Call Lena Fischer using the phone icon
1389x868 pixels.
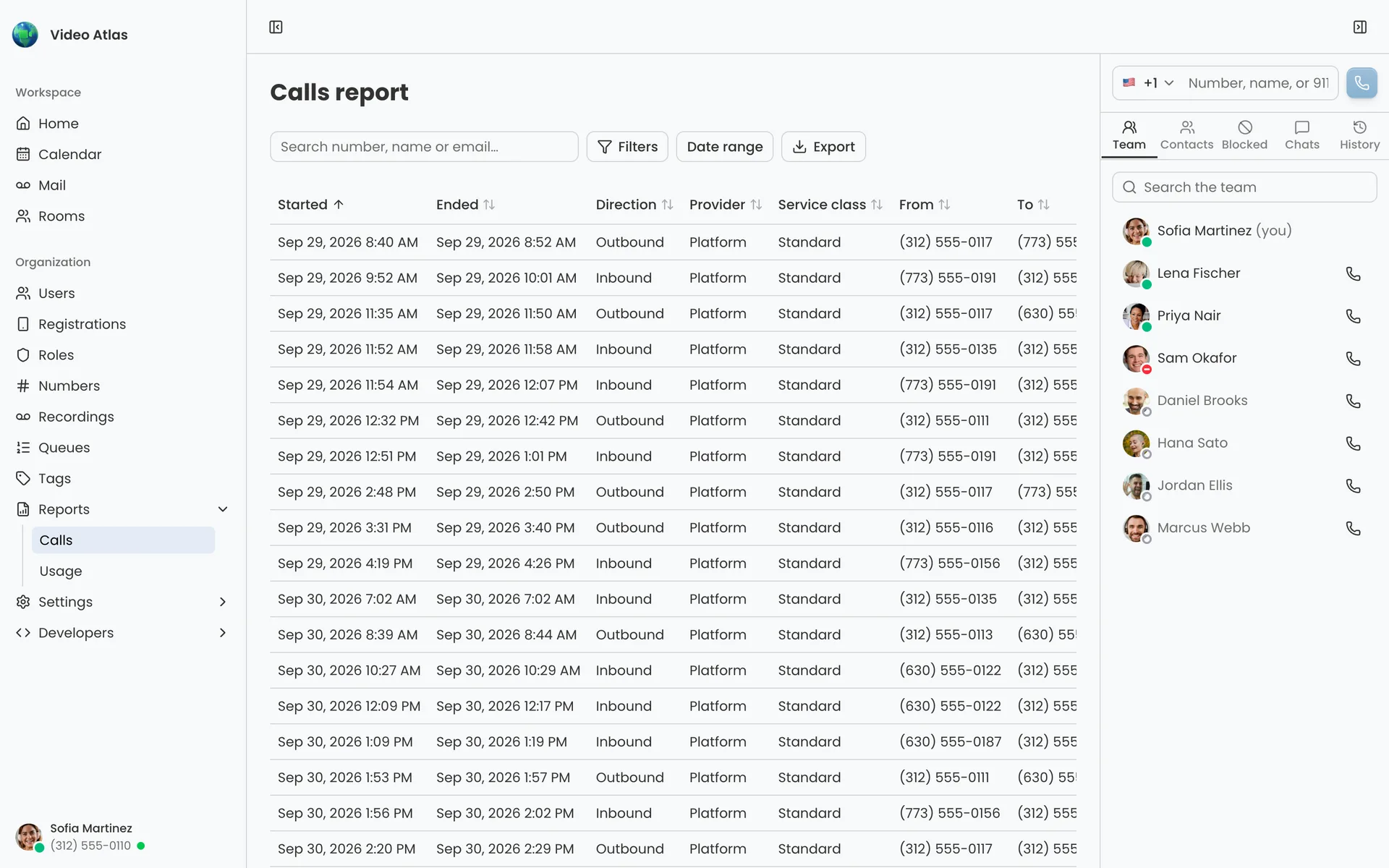point(1353,273)
